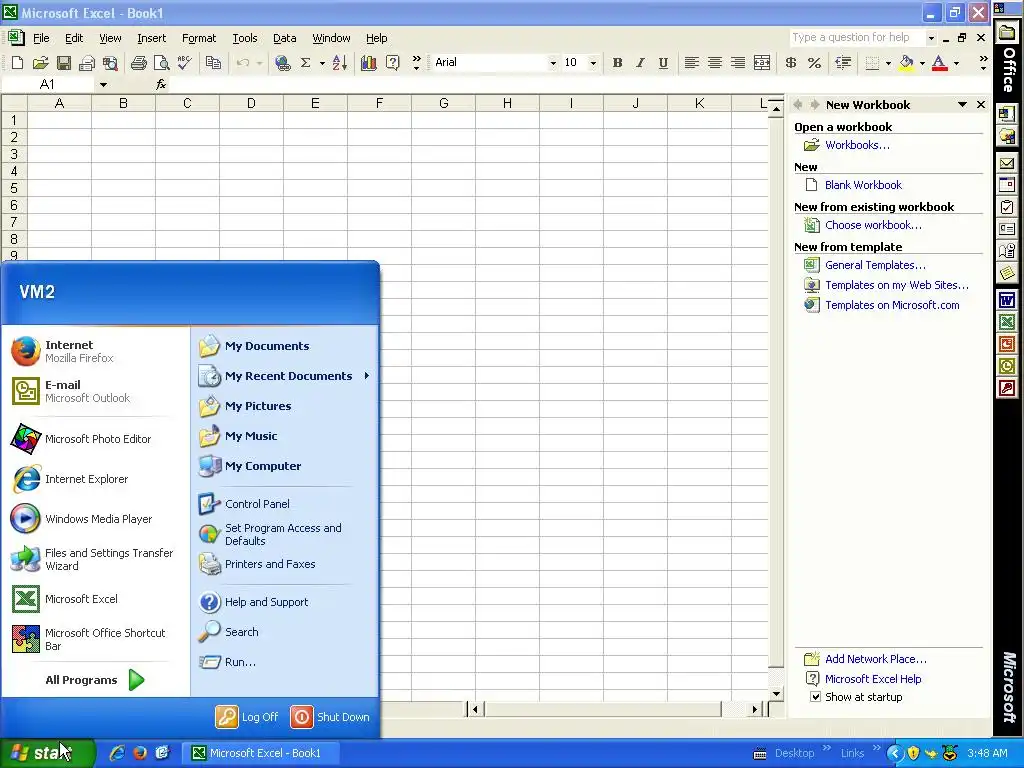Screen dimensions: 1024x768
Task: Open the Insert menu
Action: pyautogui.click(x=152, y=38)
